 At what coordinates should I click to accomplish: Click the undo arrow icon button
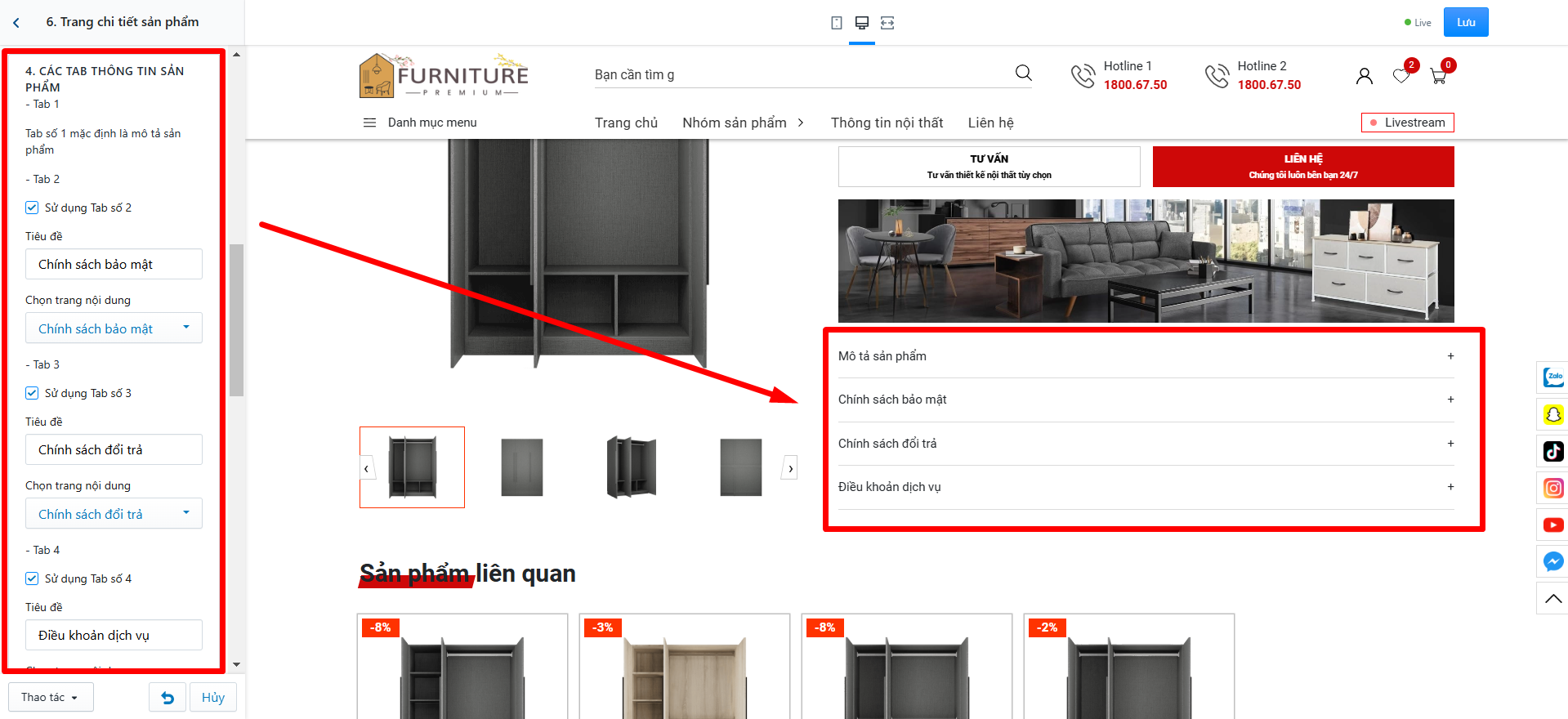click(168, 698)
